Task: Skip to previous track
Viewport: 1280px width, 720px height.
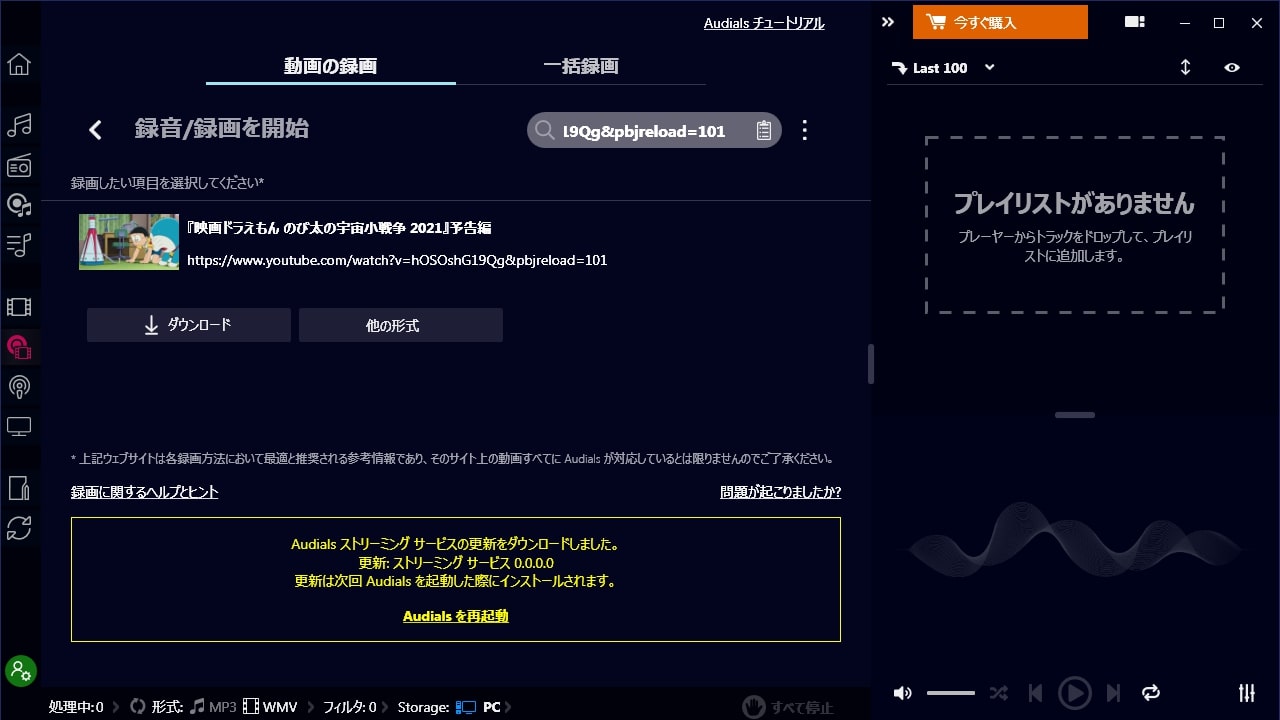Action: point(1036,693)
